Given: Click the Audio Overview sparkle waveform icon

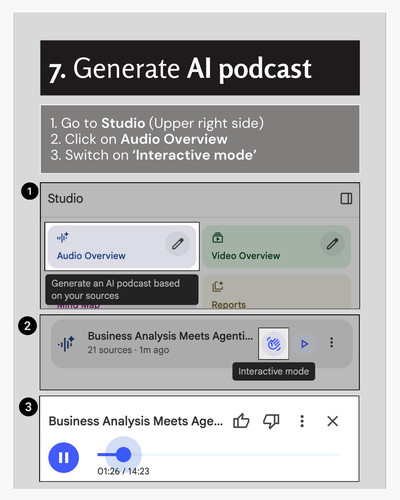Looking at the screenshot, I should click(62, 237).
